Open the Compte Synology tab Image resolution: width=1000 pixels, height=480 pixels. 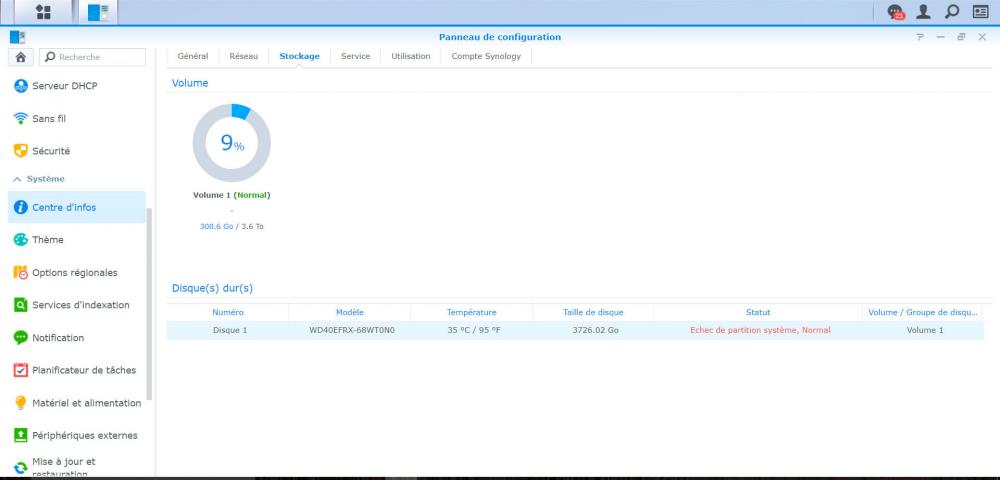pyautogui.click(x=486, y=56)
